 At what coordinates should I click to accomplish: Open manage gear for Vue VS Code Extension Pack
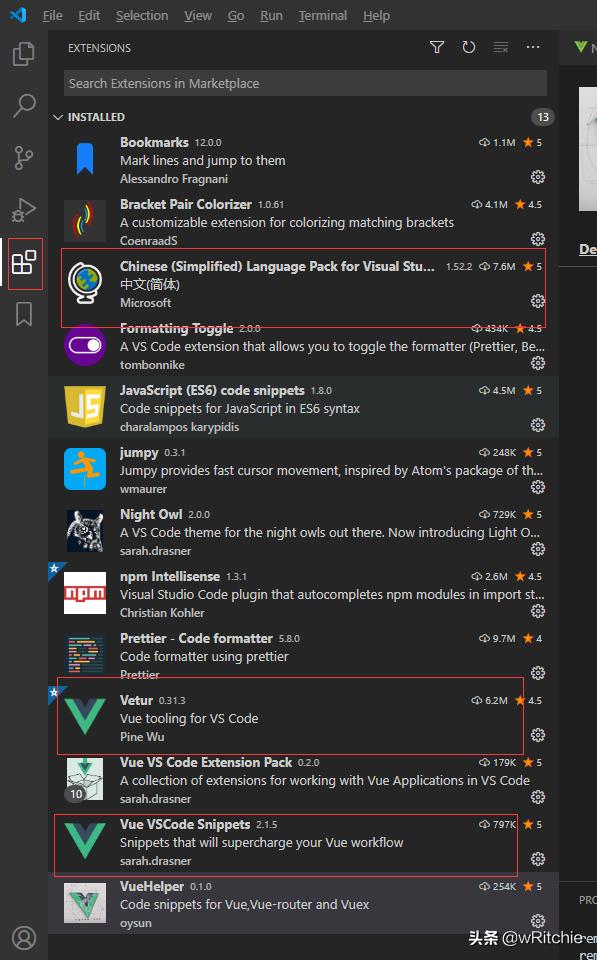tap(538, 797)
